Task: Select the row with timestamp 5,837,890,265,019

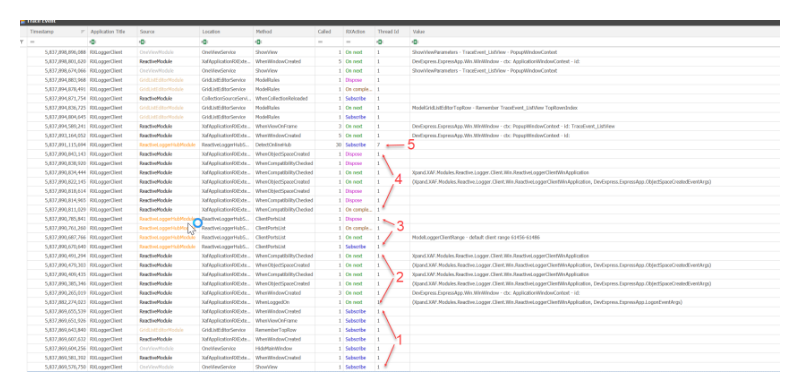Action: click(x=403, y=293)
